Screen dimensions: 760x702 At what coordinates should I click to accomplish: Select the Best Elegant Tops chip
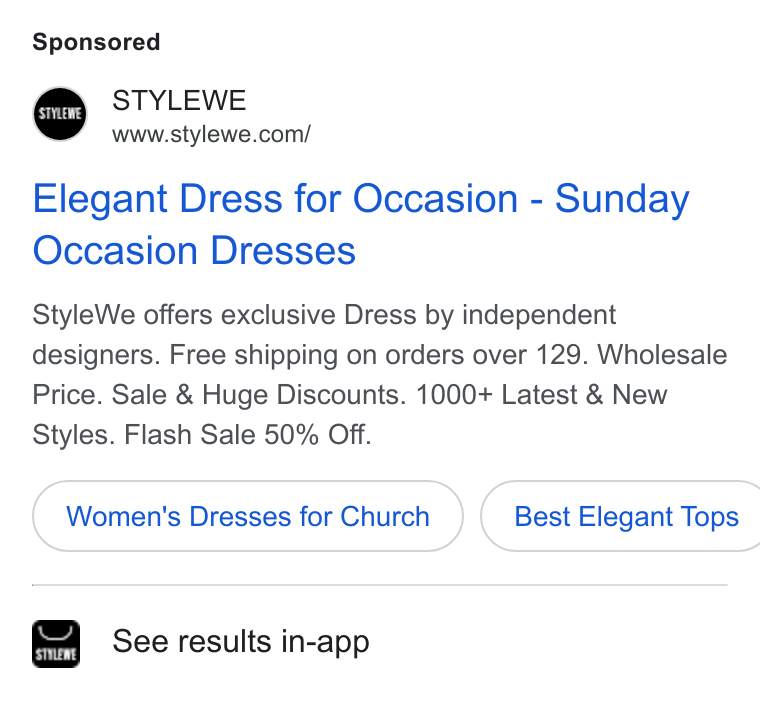620,516
